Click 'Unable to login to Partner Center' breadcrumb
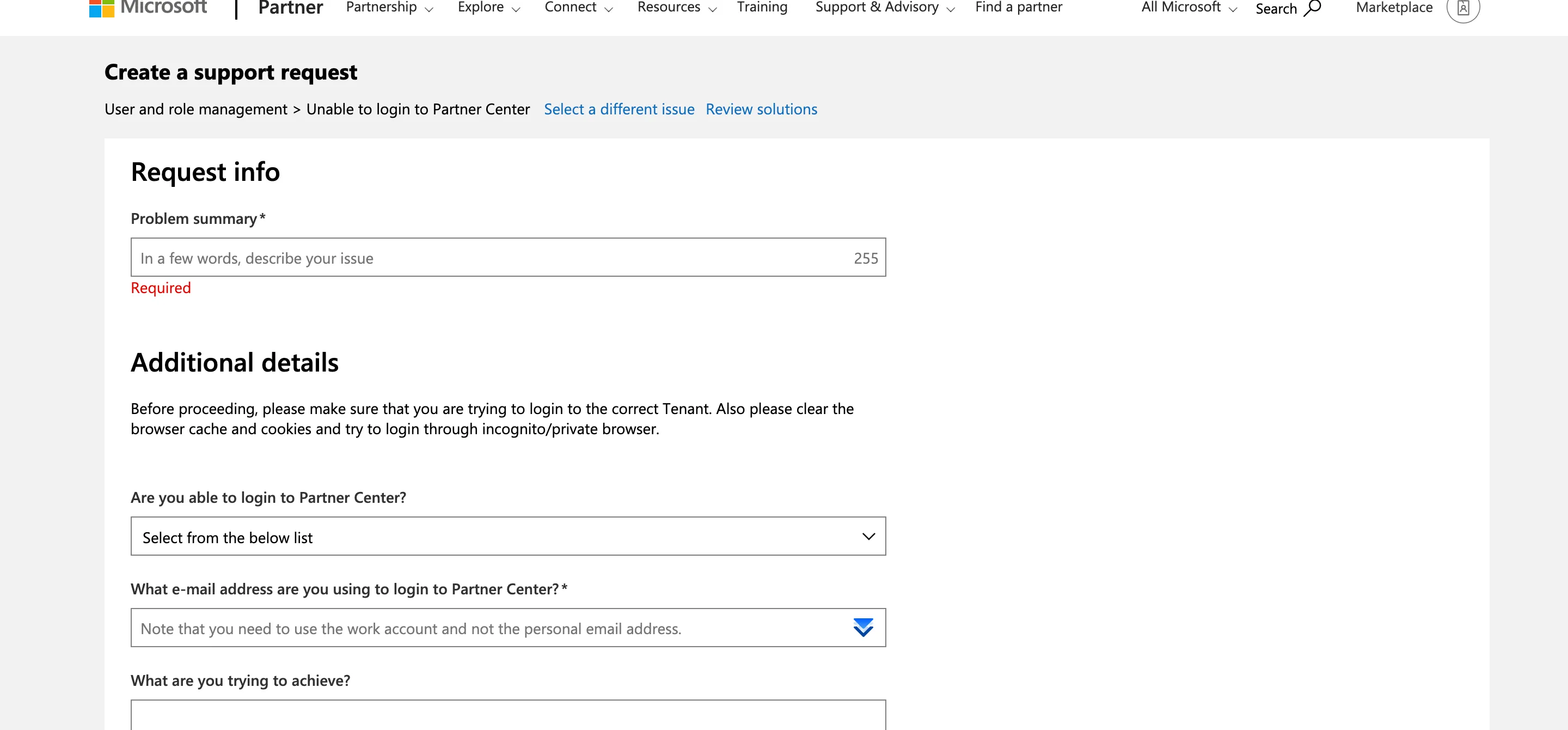1568x730 pixels. tap(418, 109)
